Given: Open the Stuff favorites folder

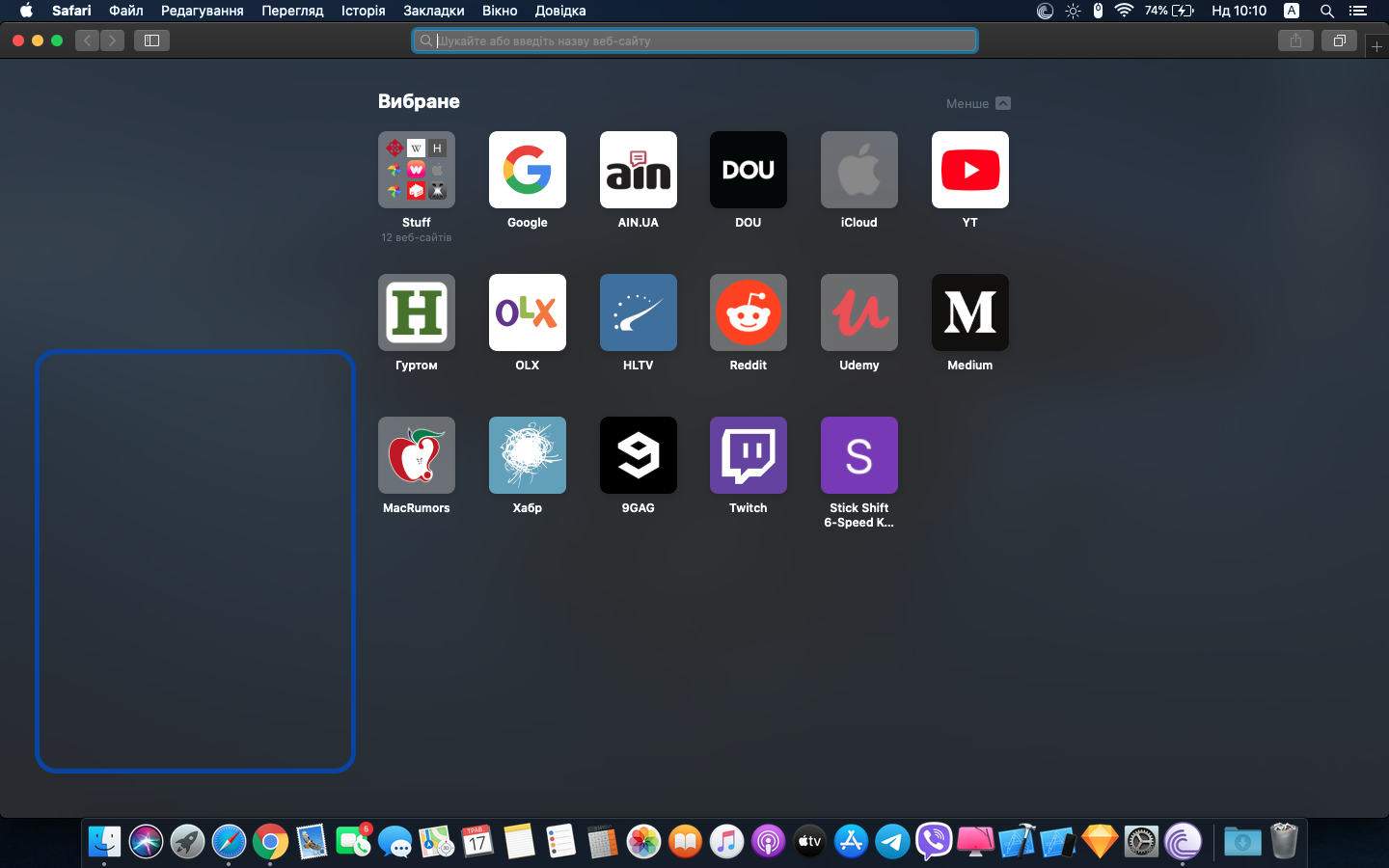Looking at the screenshot, I should coord(416,170).
